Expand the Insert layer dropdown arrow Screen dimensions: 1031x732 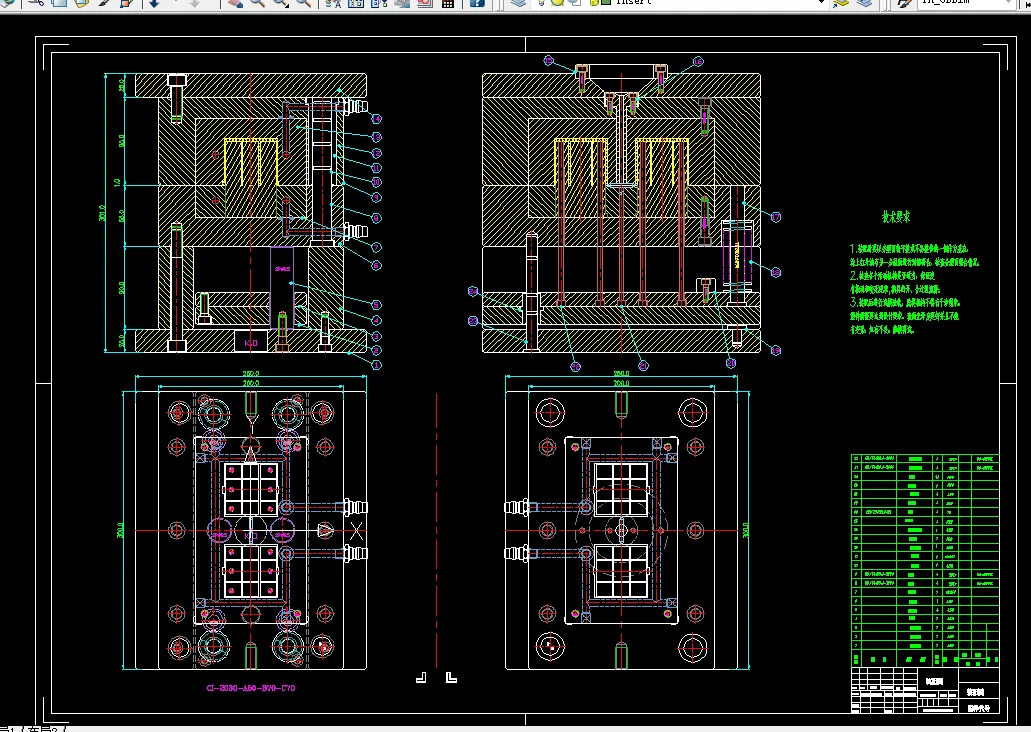point(822,3)
